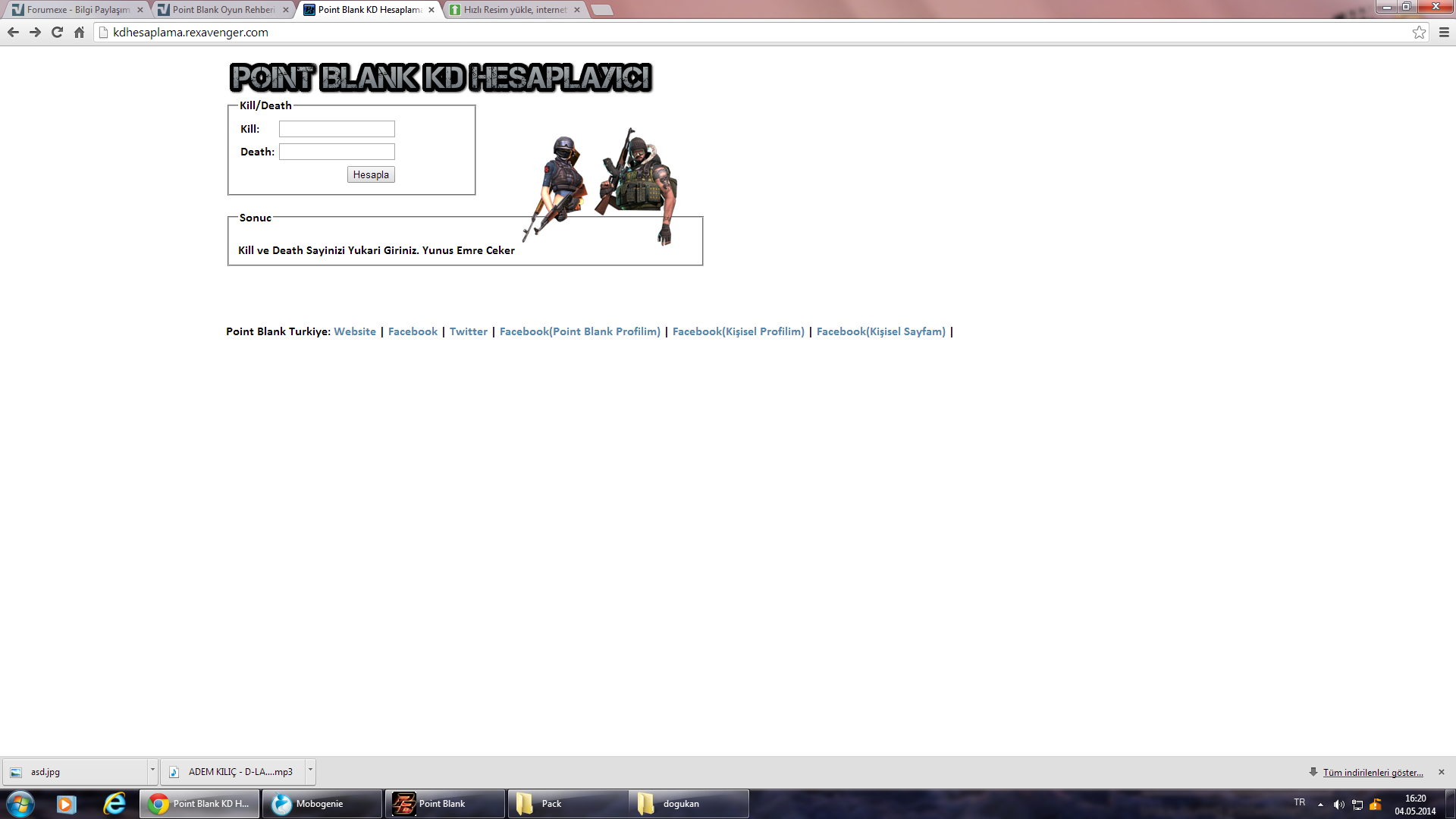Screen dimensions: 1456x819
Task: Close the Forumexe - Bilgi Paylaşım tab
Action: click(x=140, y=10)
